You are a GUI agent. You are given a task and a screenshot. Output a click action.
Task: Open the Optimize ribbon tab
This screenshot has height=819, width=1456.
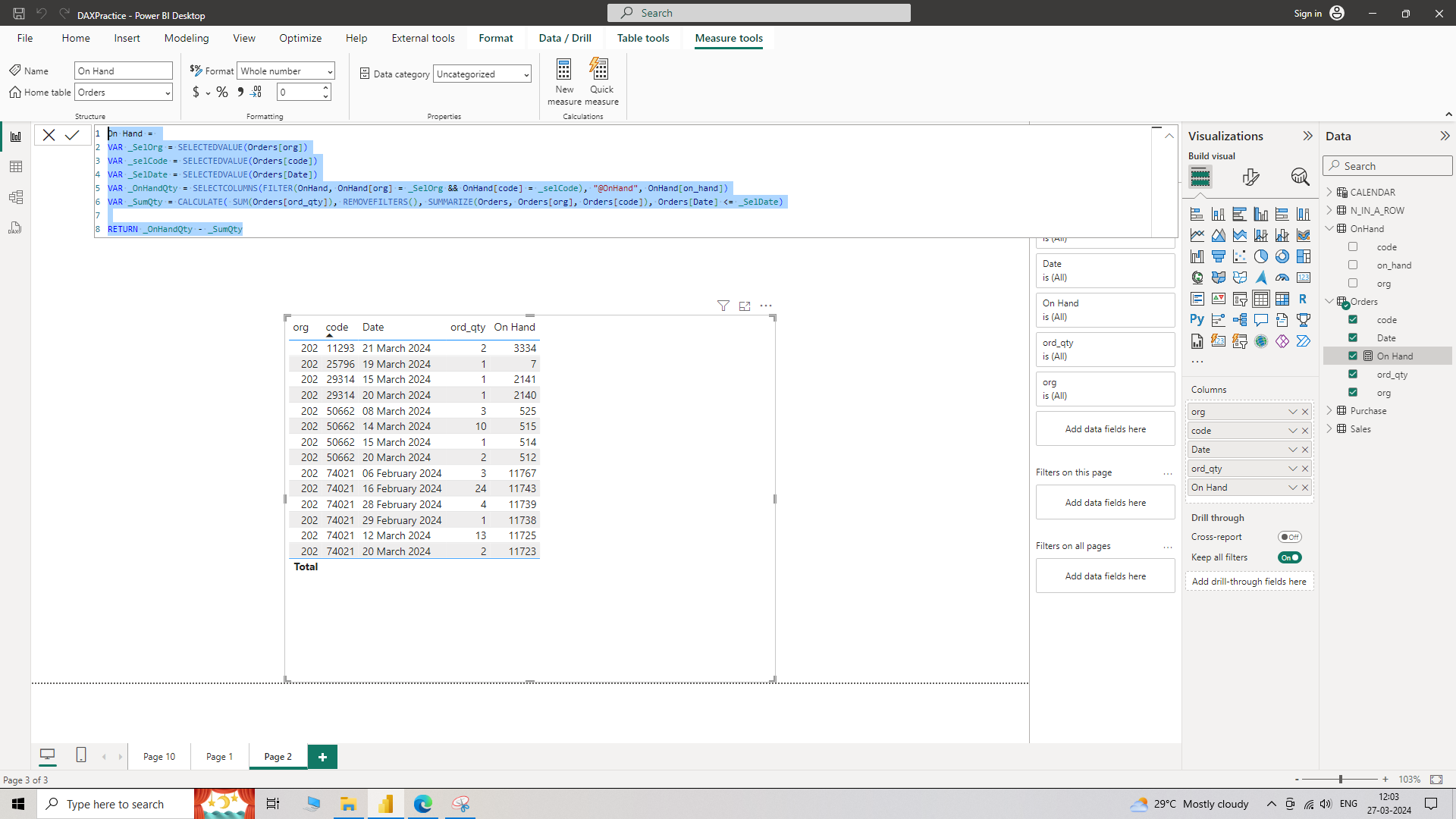click(x=300, y=38)
